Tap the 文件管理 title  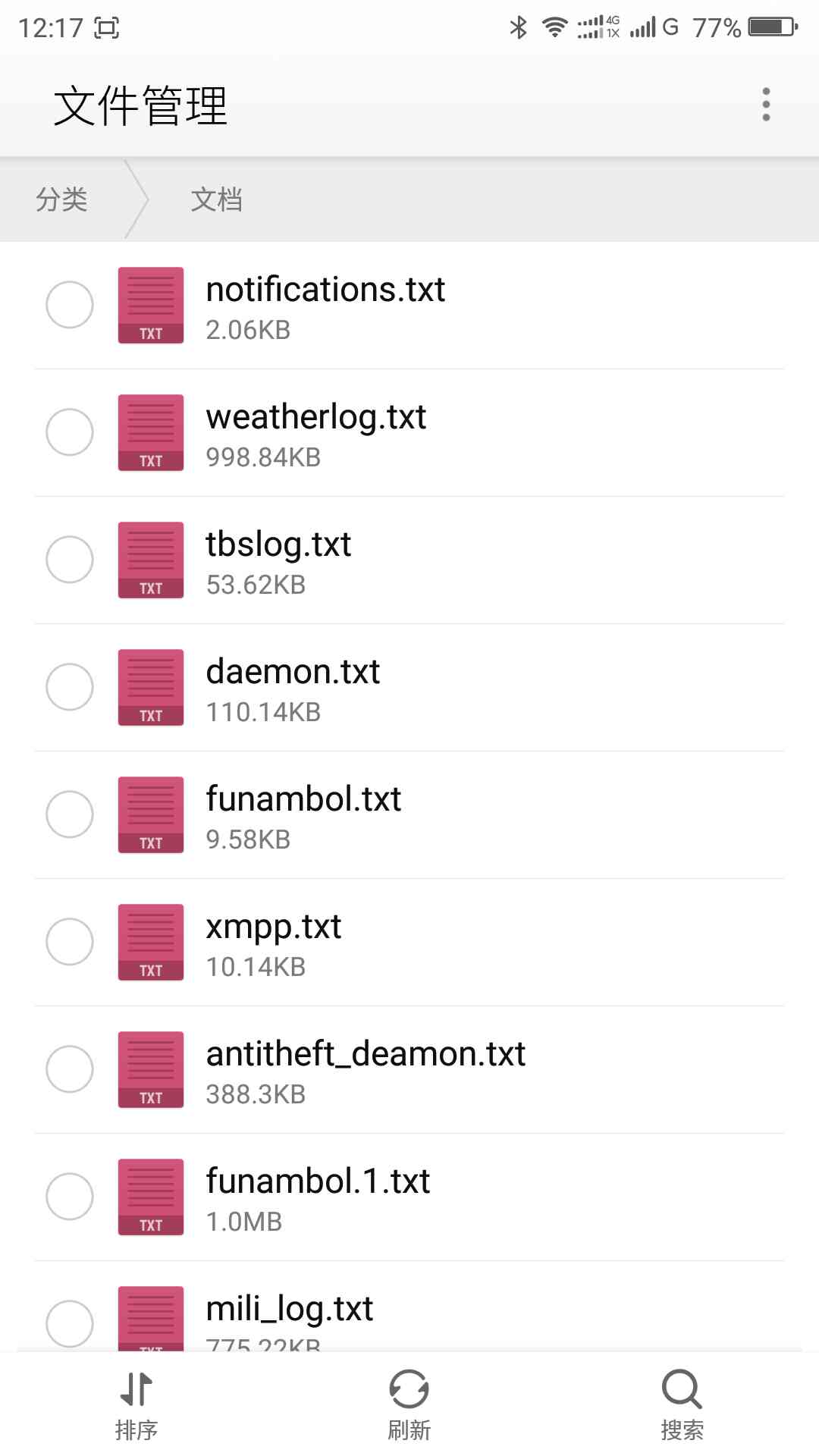[140, 105]
